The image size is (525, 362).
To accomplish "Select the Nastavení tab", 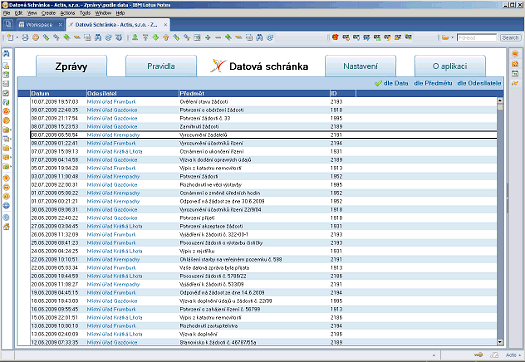I will pos(361,66).
